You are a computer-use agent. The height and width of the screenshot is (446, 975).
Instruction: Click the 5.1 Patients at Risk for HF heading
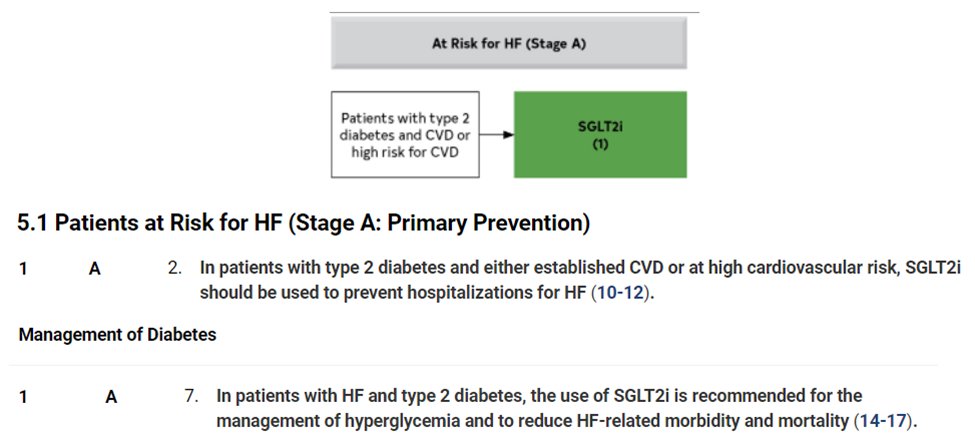303,224
